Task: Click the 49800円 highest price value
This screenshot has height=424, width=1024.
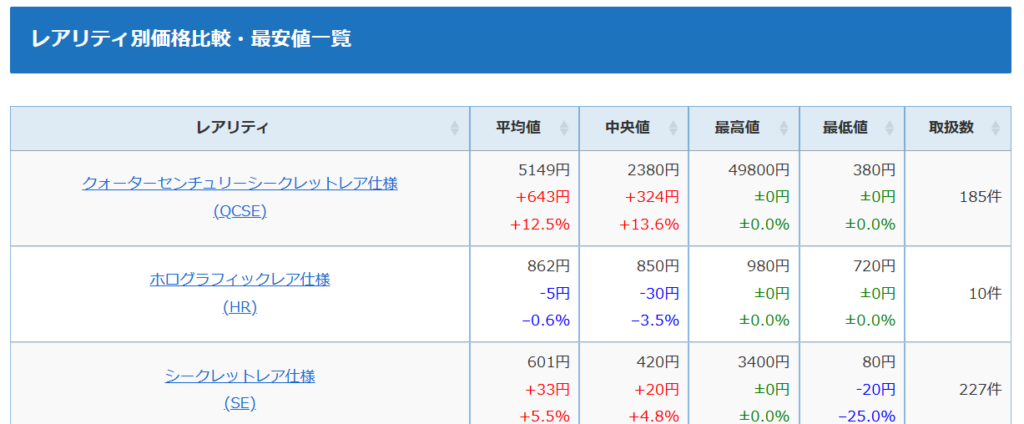Action: tap(758, 171)
